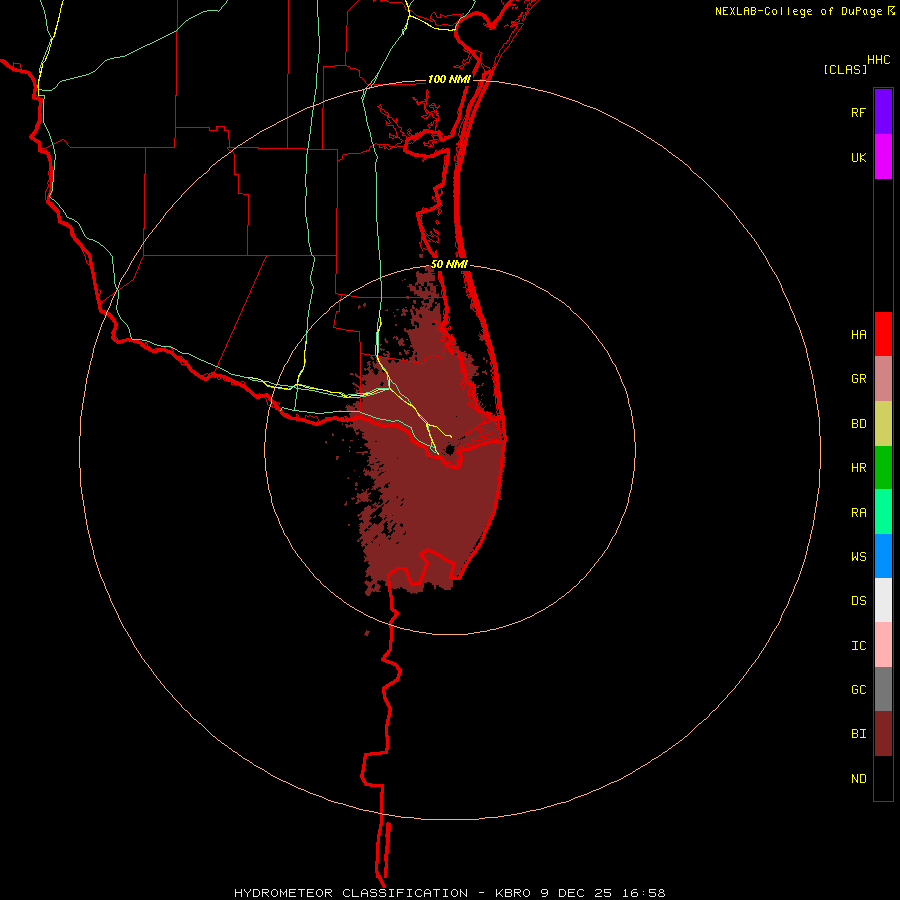
Task: Click the DS legend label
Action: 858,601
